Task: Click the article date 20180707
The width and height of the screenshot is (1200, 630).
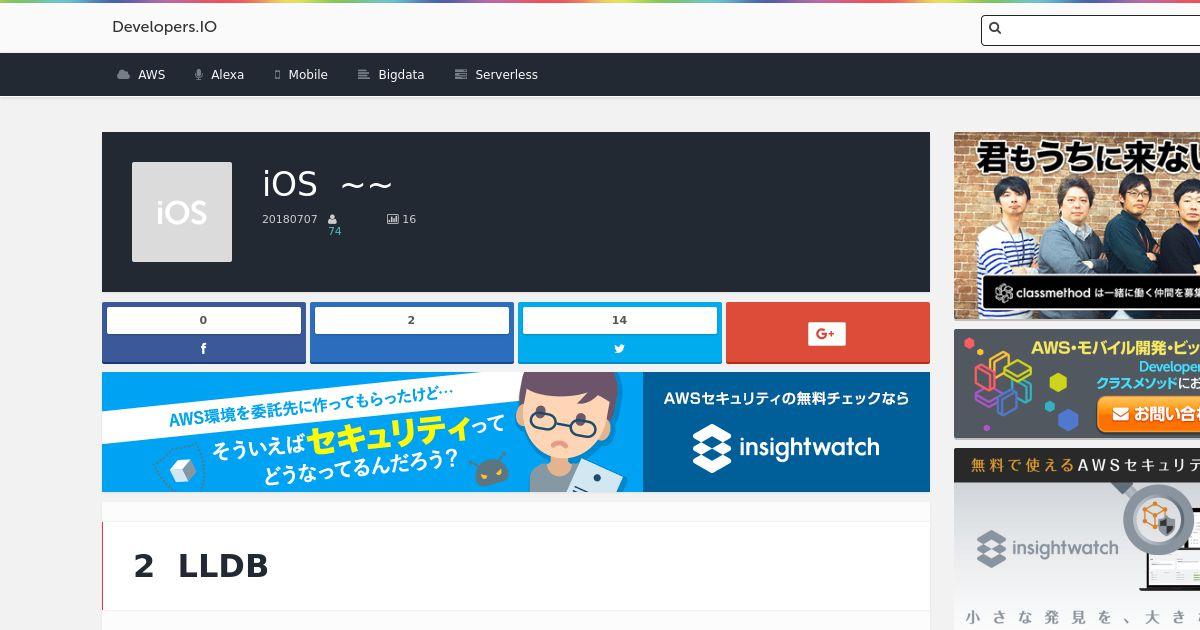Action: tap(290, 219)
